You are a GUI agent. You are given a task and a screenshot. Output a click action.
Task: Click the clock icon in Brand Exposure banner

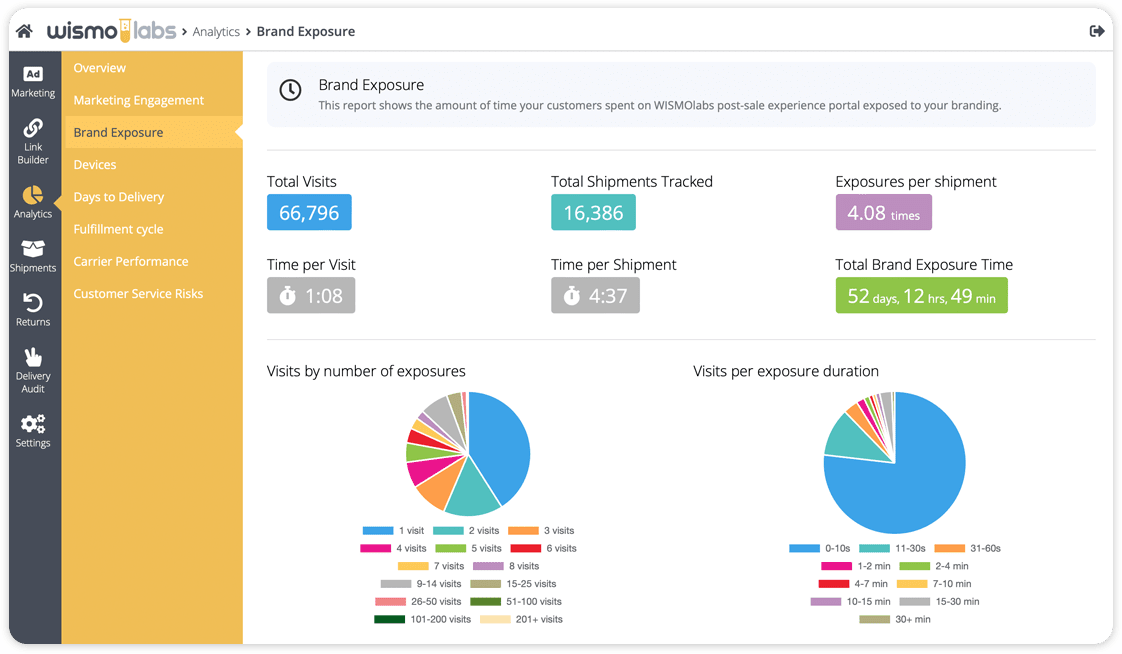pos(290,90)
